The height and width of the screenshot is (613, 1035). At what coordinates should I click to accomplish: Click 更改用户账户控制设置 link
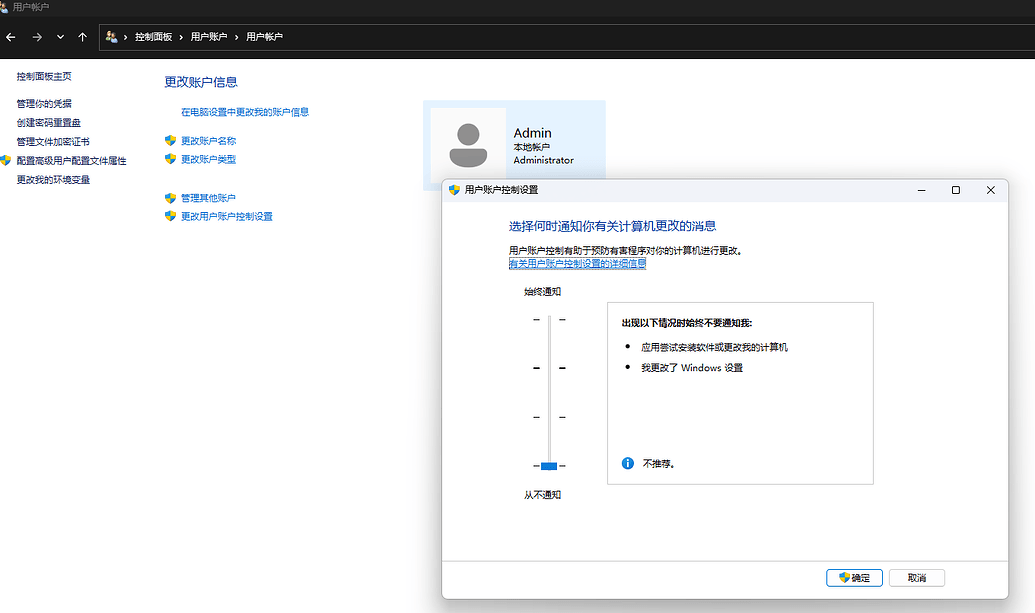click(x=227, y=216)
